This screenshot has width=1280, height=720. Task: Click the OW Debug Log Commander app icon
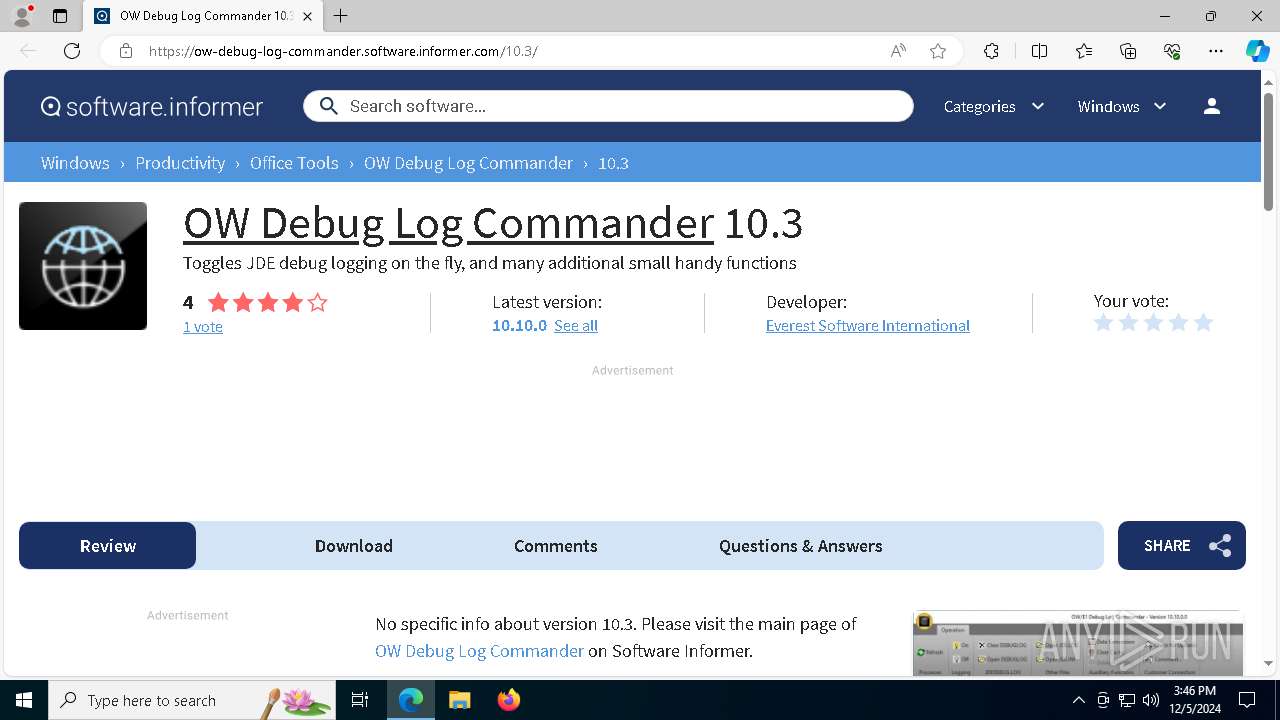tap(83, 266)
